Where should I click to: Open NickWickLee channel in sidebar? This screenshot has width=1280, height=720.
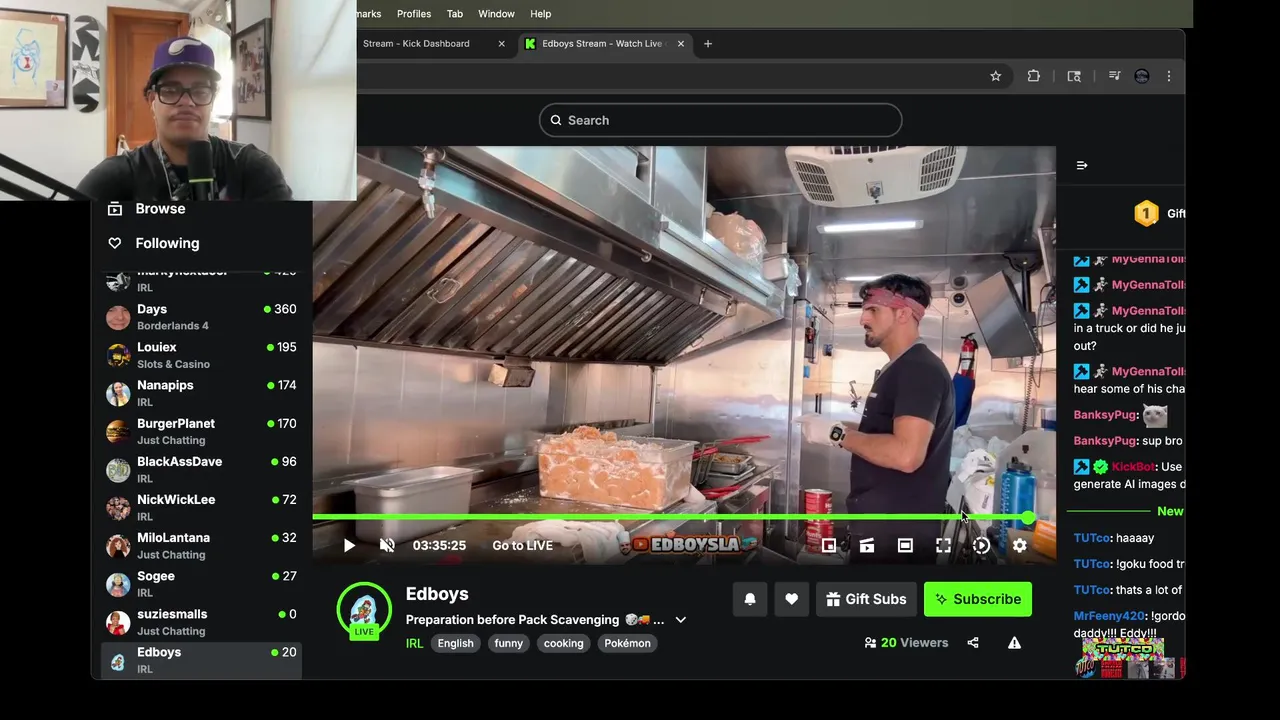(201, 507)
